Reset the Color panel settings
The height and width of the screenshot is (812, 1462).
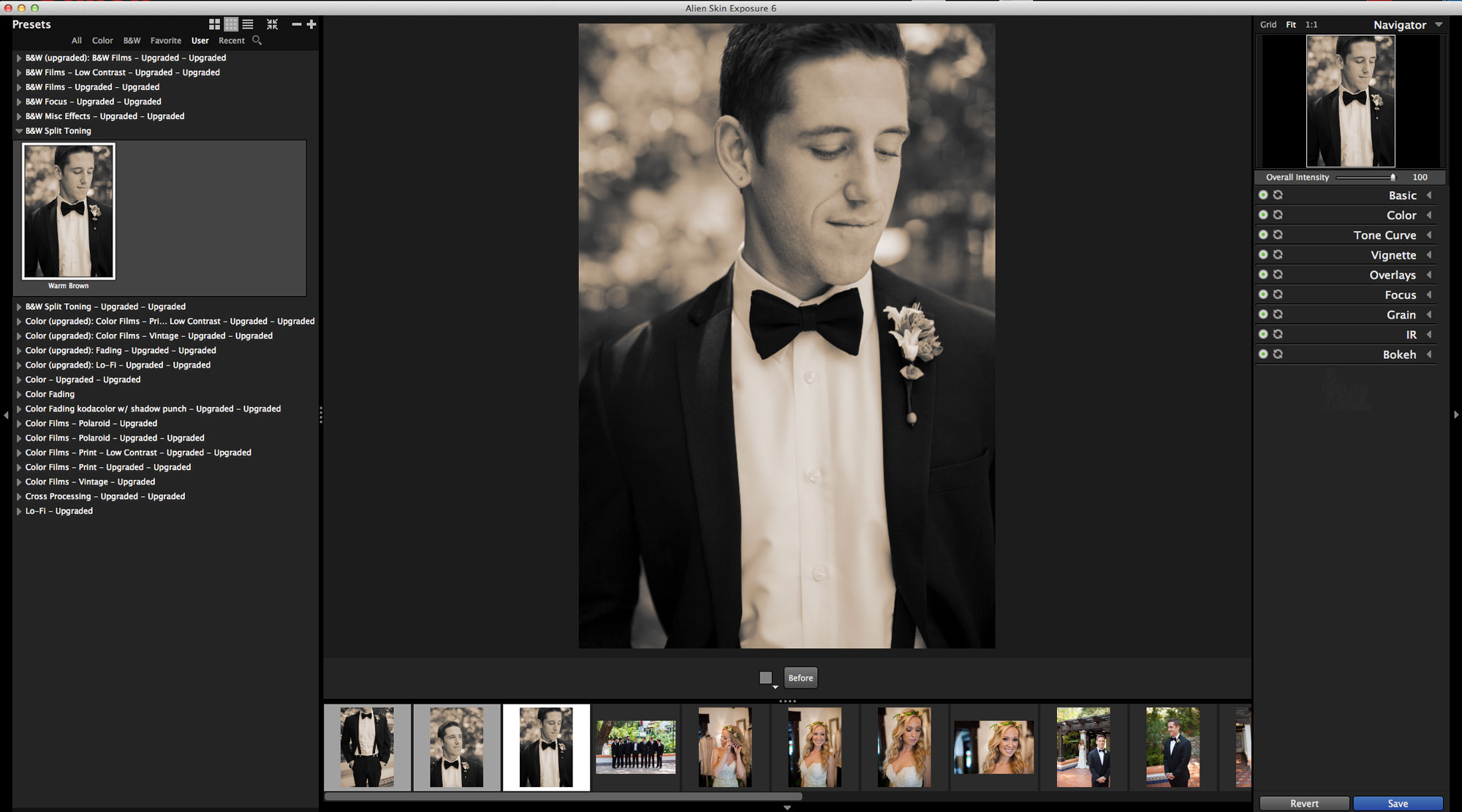click(x=1278, y=215)
